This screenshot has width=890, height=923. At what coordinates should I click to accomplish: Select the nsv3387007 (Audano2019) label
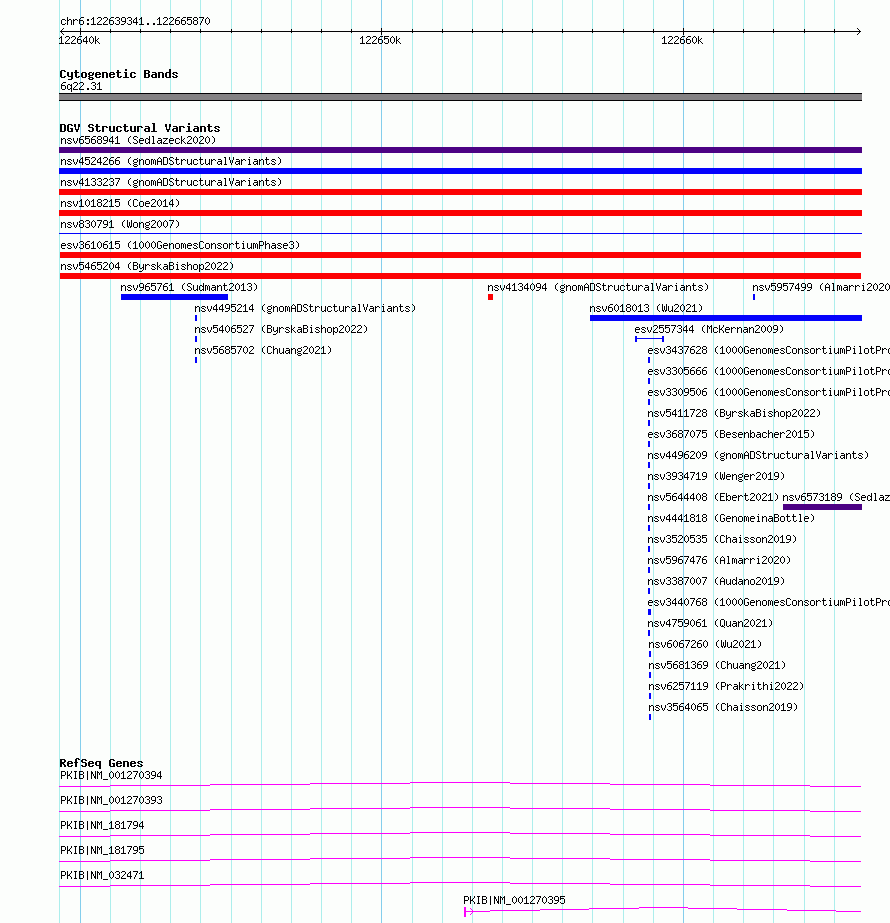tap(716, 582)
